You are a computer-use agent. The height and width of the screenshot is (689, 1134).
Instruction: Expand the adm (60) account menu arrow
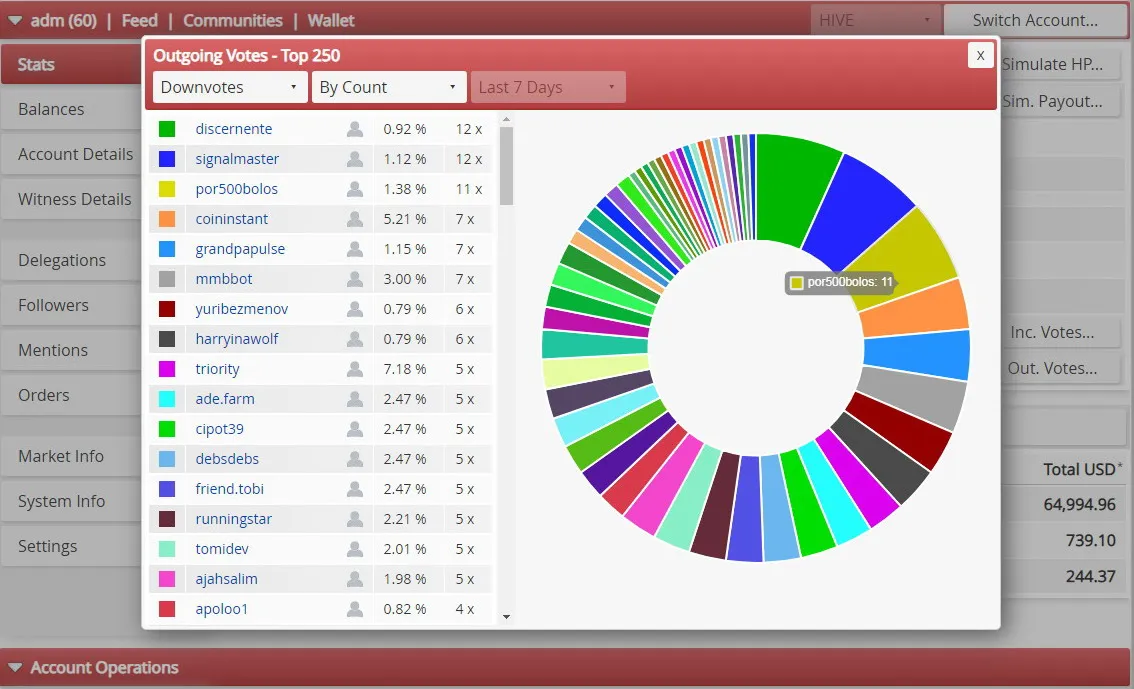click(14, 20)
